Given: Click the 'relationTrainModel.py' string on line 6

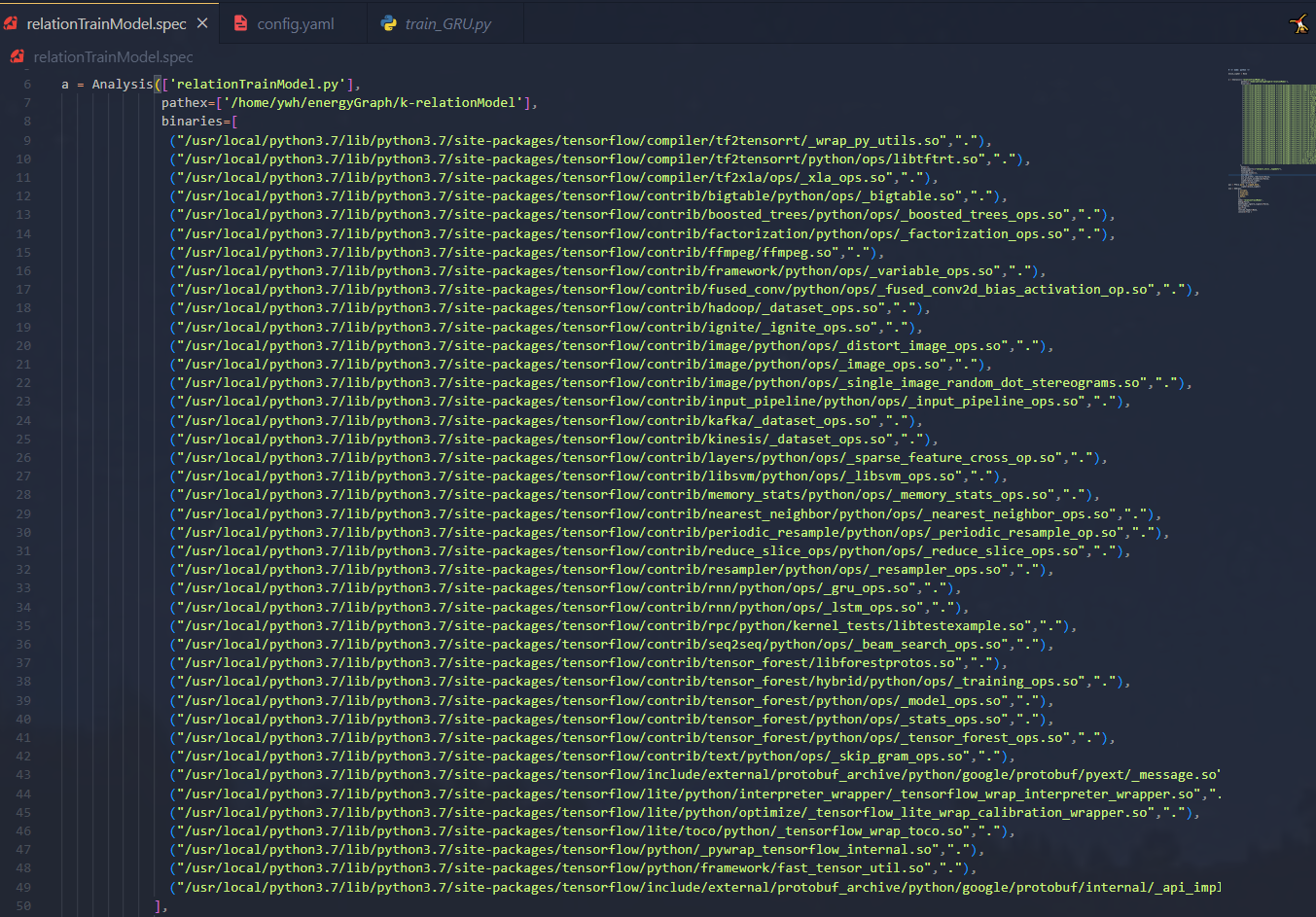Looking at the screenshot, I should (x=257, y=85).
